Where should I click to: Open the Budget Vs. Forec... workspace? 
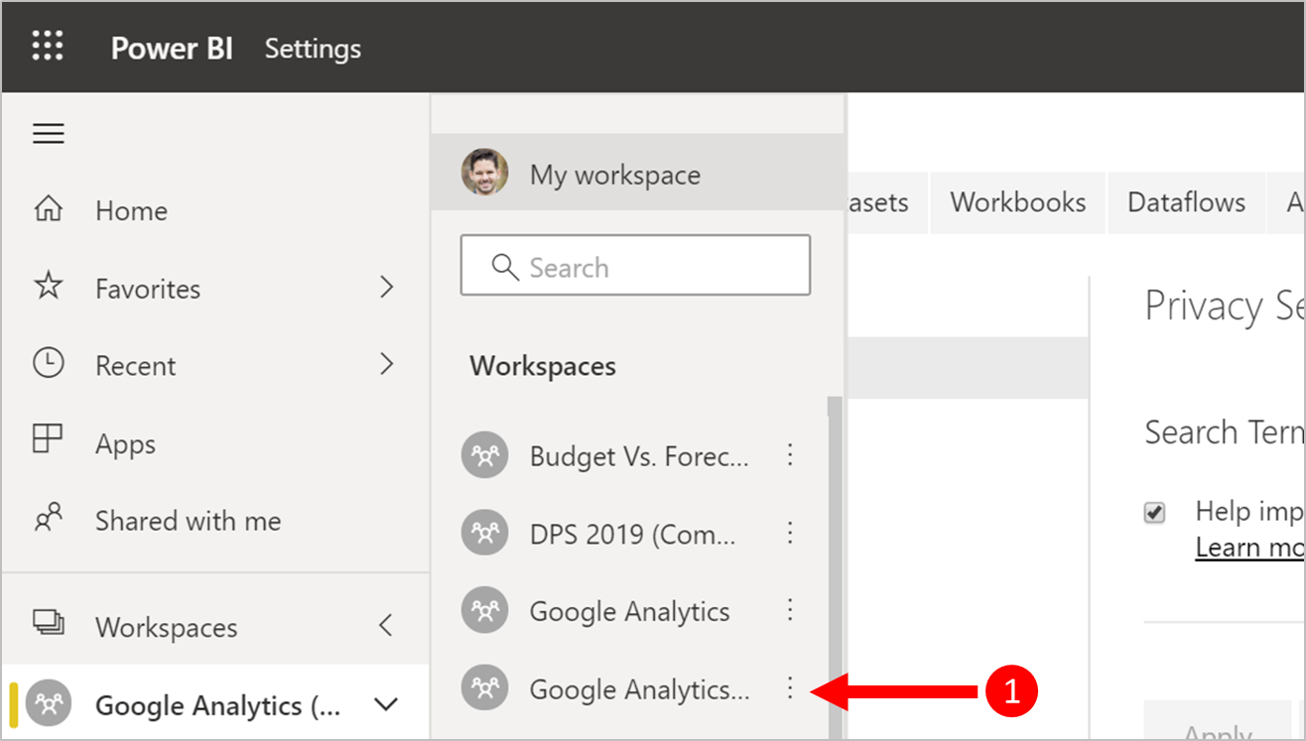coord(638,456)
